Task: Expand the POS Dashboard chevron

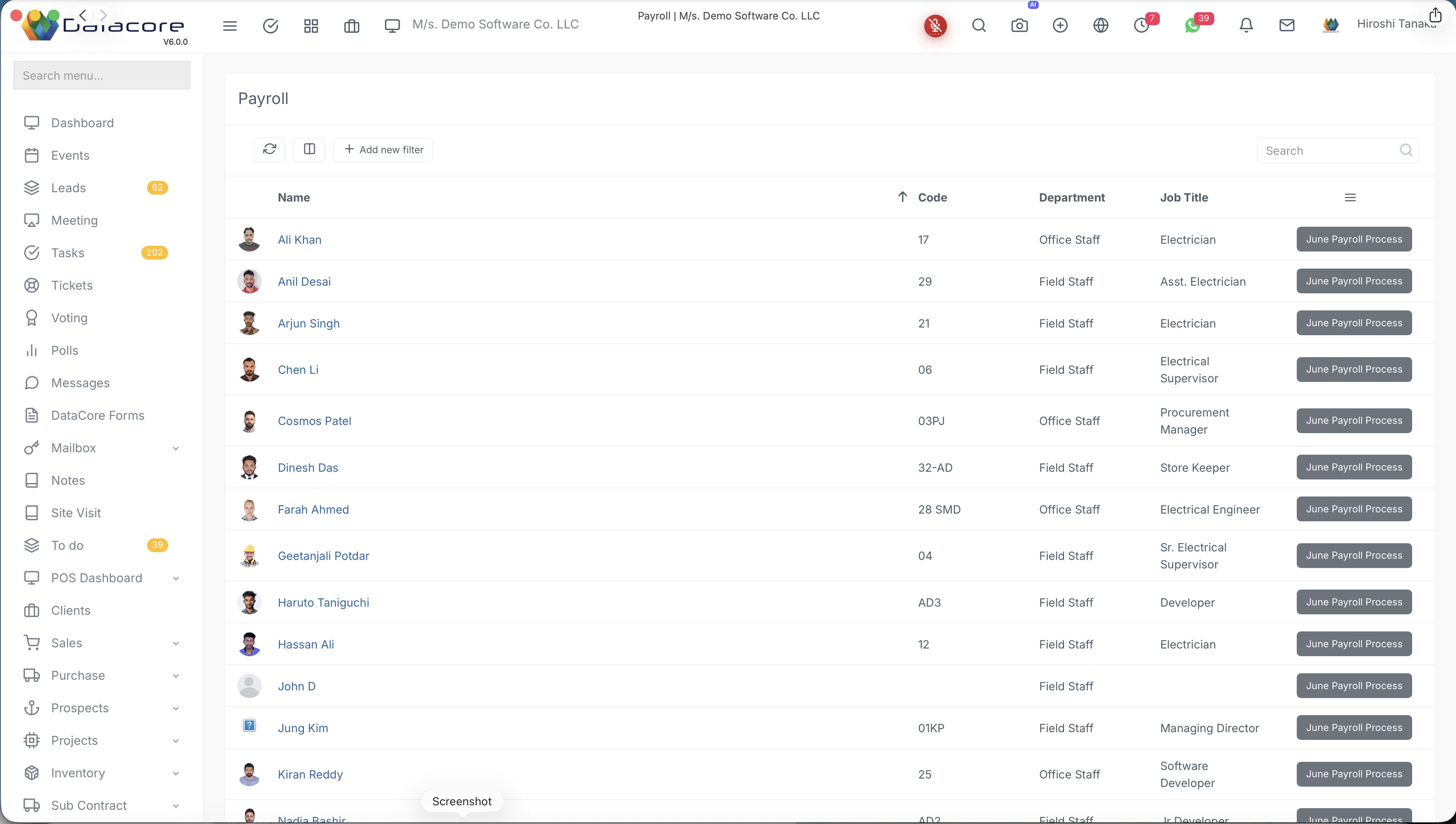Action: [176, 579]
